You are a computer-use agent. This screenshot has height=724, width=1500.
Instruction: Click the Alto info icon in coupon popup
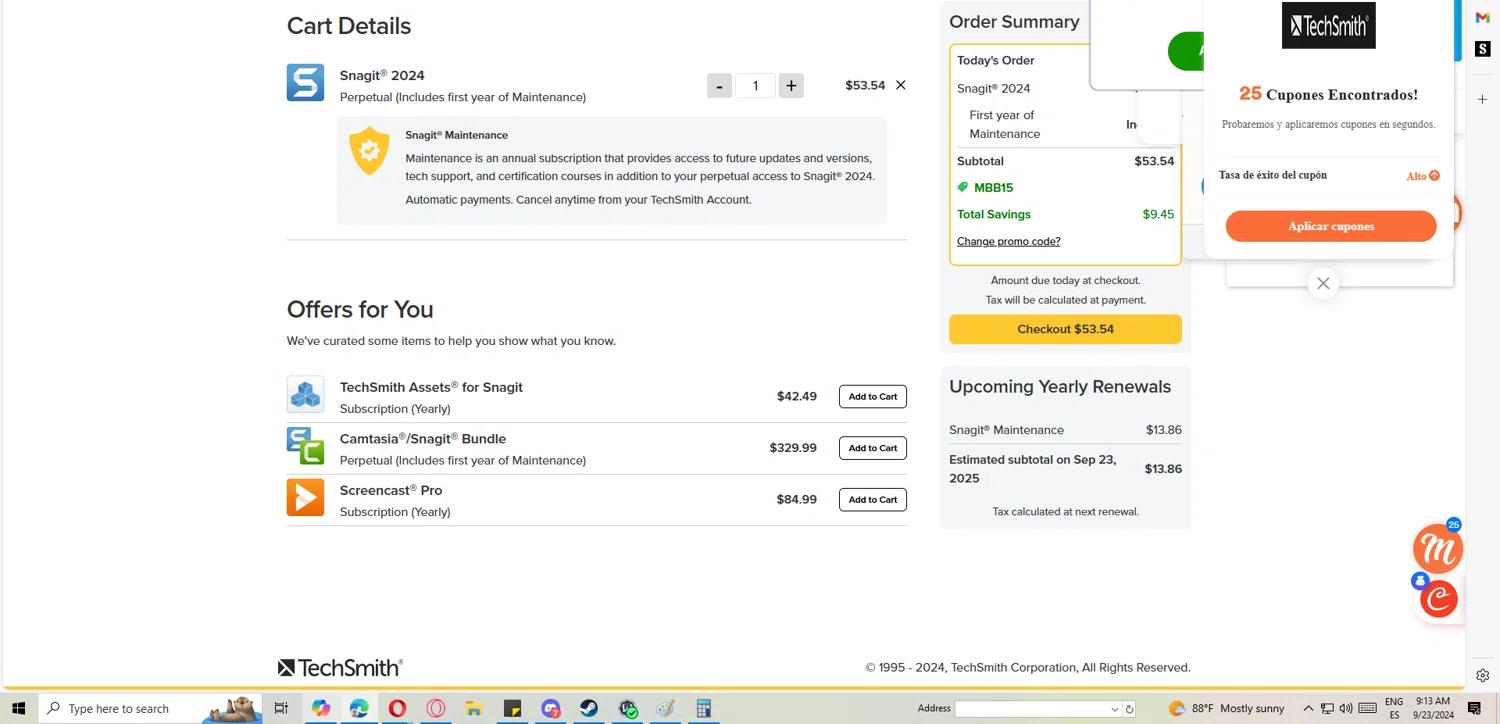(1434, 176)
